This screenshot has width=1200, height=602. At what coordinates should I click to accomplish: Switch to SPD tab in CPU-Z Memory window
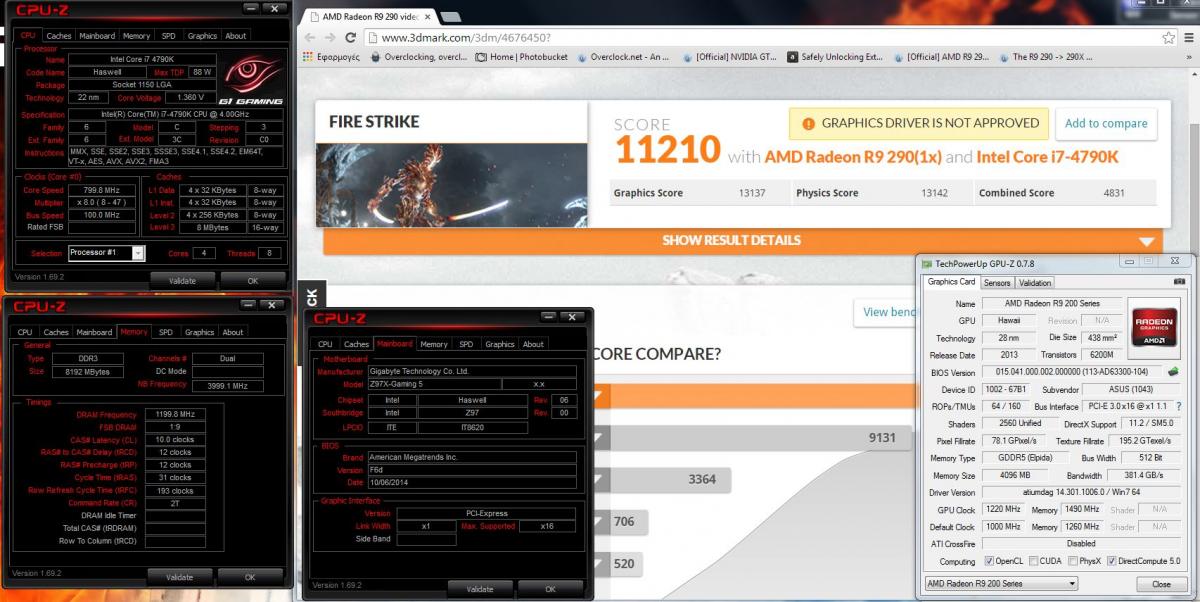166,332
